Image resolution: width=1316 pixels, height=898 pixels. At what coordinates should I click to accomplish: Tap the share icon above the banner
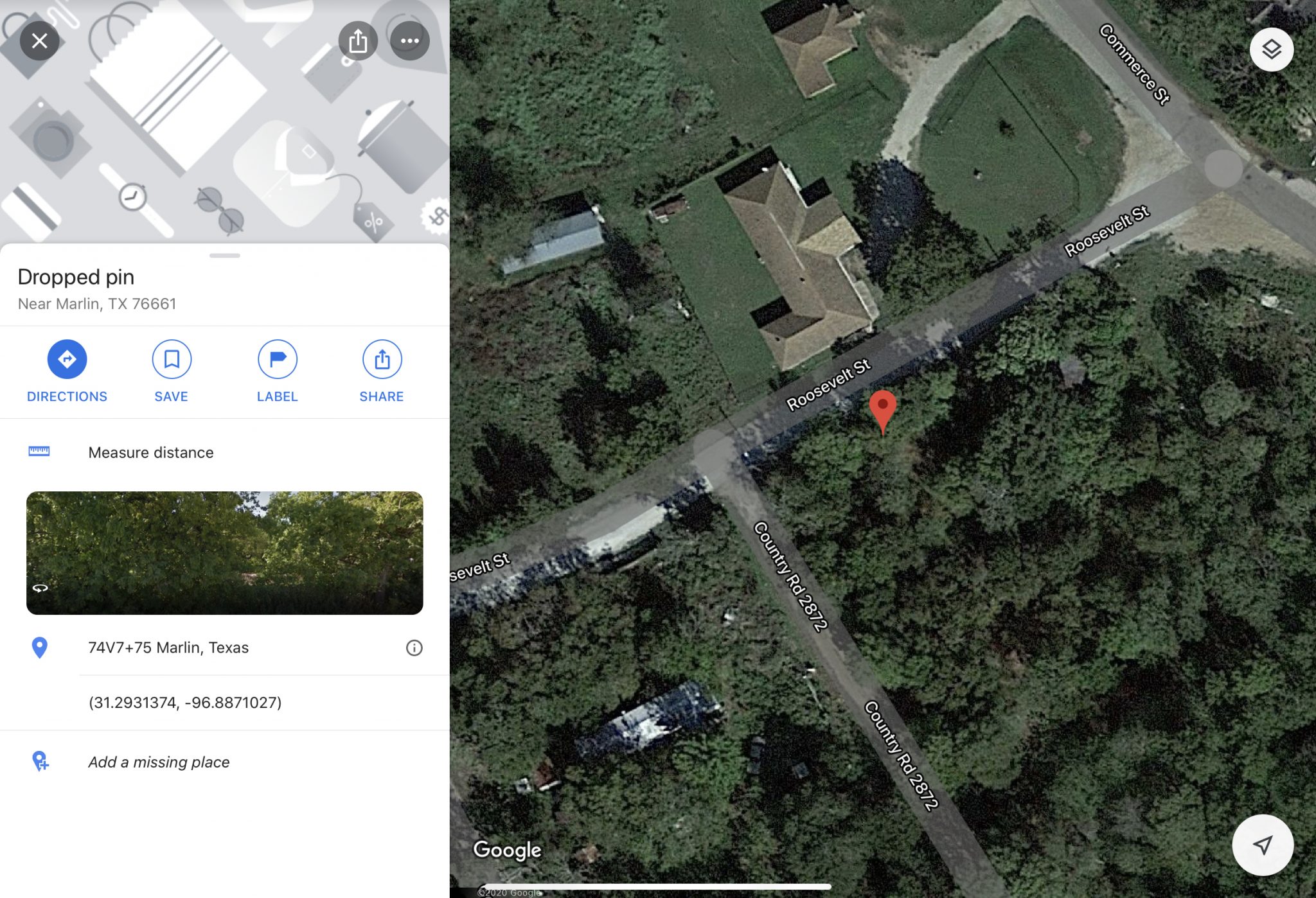pyautogui.click(x=358, y=41)
